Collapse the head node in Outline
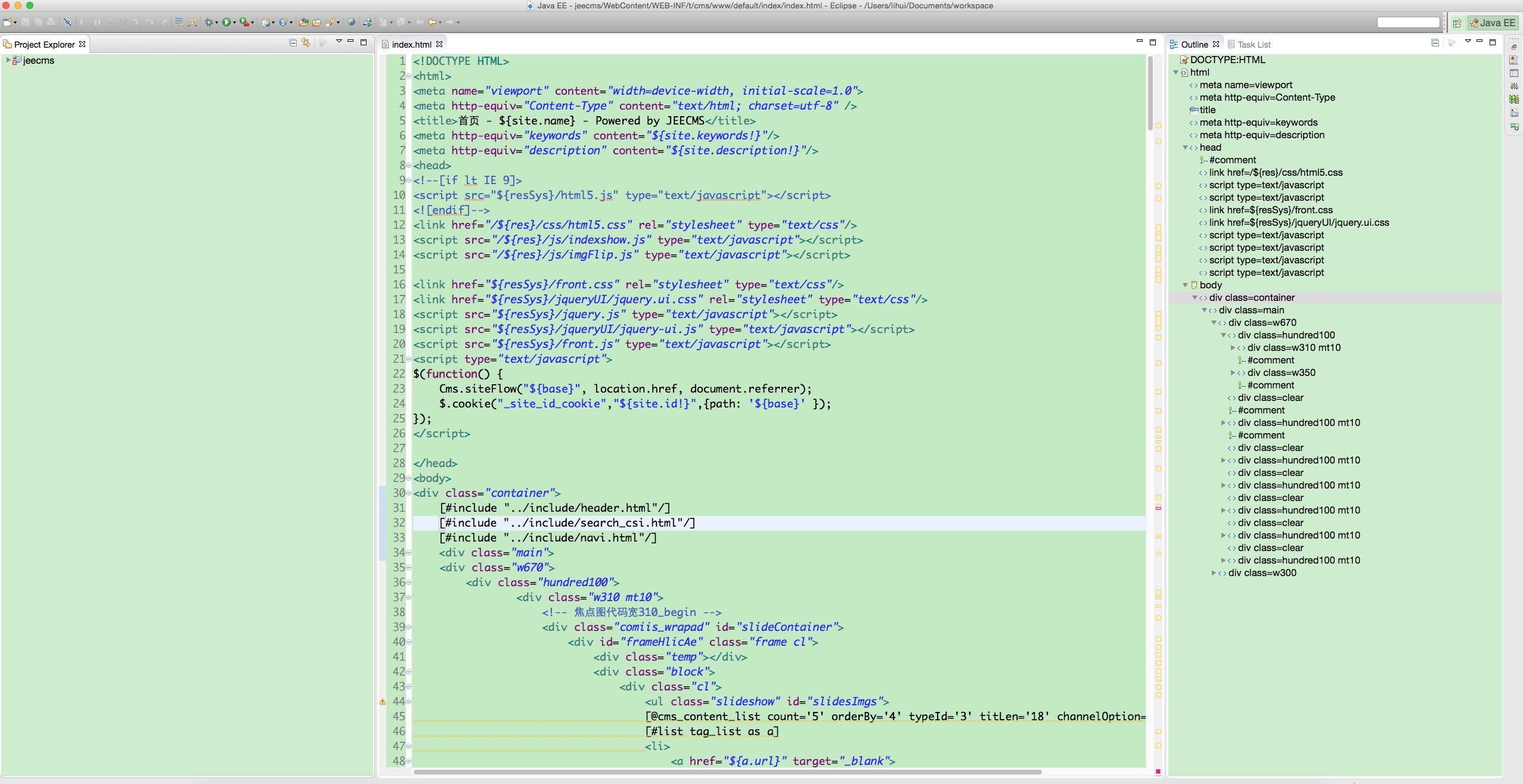The image size is (1523, 784). (x=1185, y=148)
